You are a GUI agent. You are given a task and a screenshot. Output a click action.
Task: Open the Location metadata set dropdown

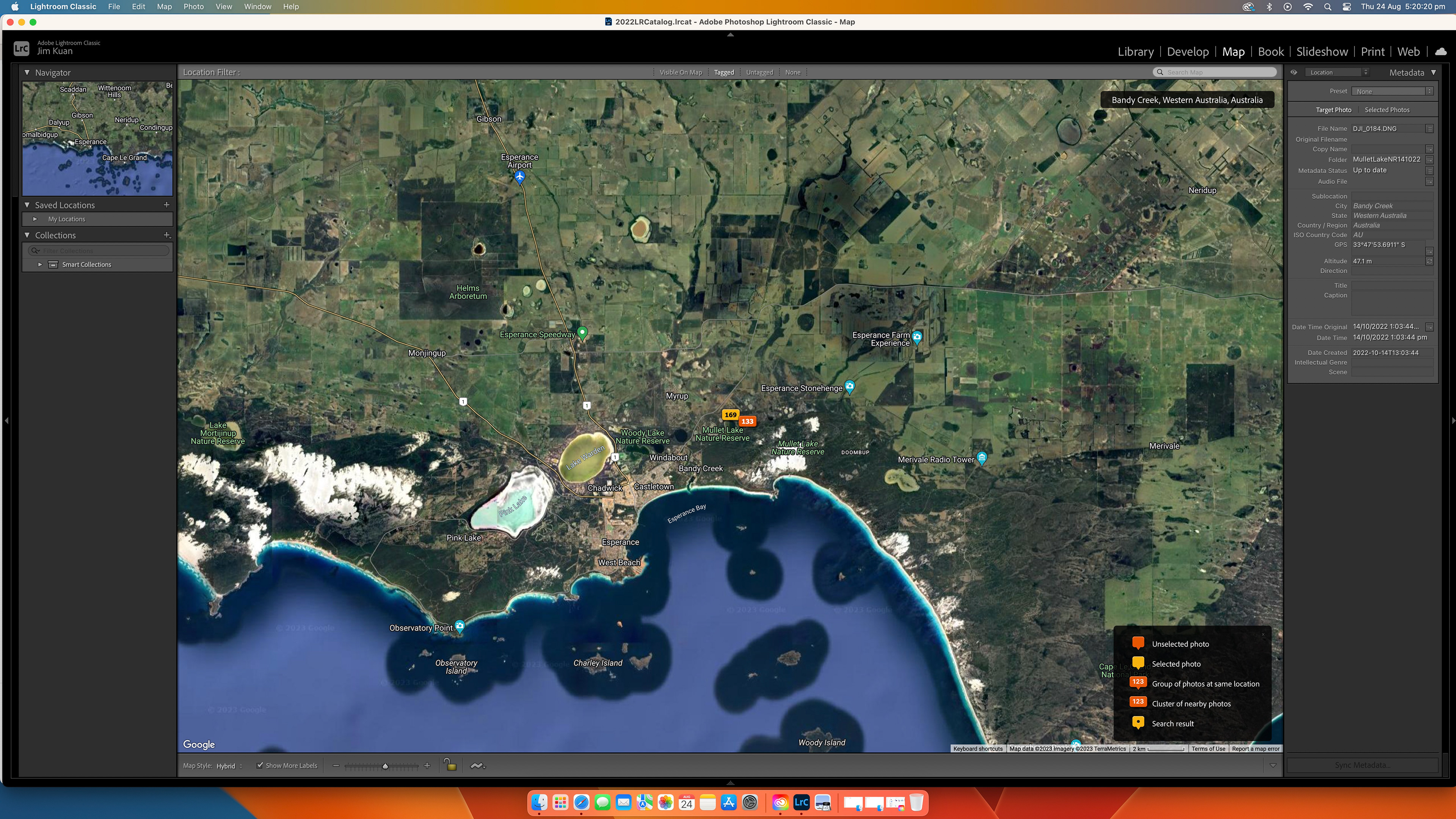(x=1338, y=72)
